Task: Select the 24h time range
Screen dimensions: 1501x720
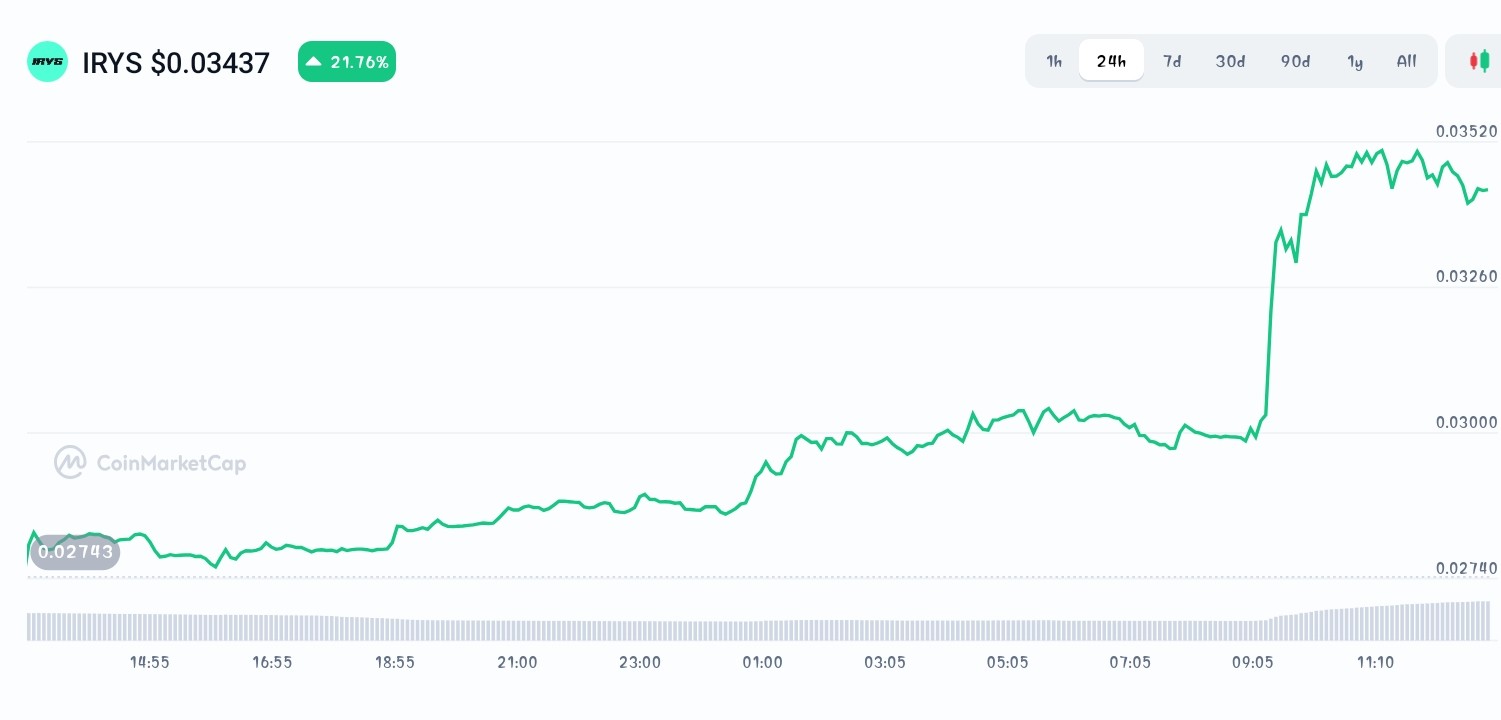Action: pos(1111,60)
